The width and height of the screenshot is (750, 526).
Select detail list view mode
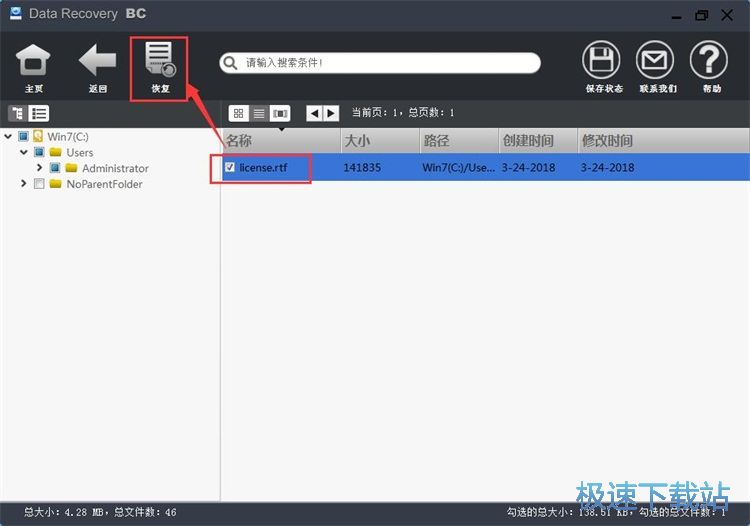click(259, 113)
